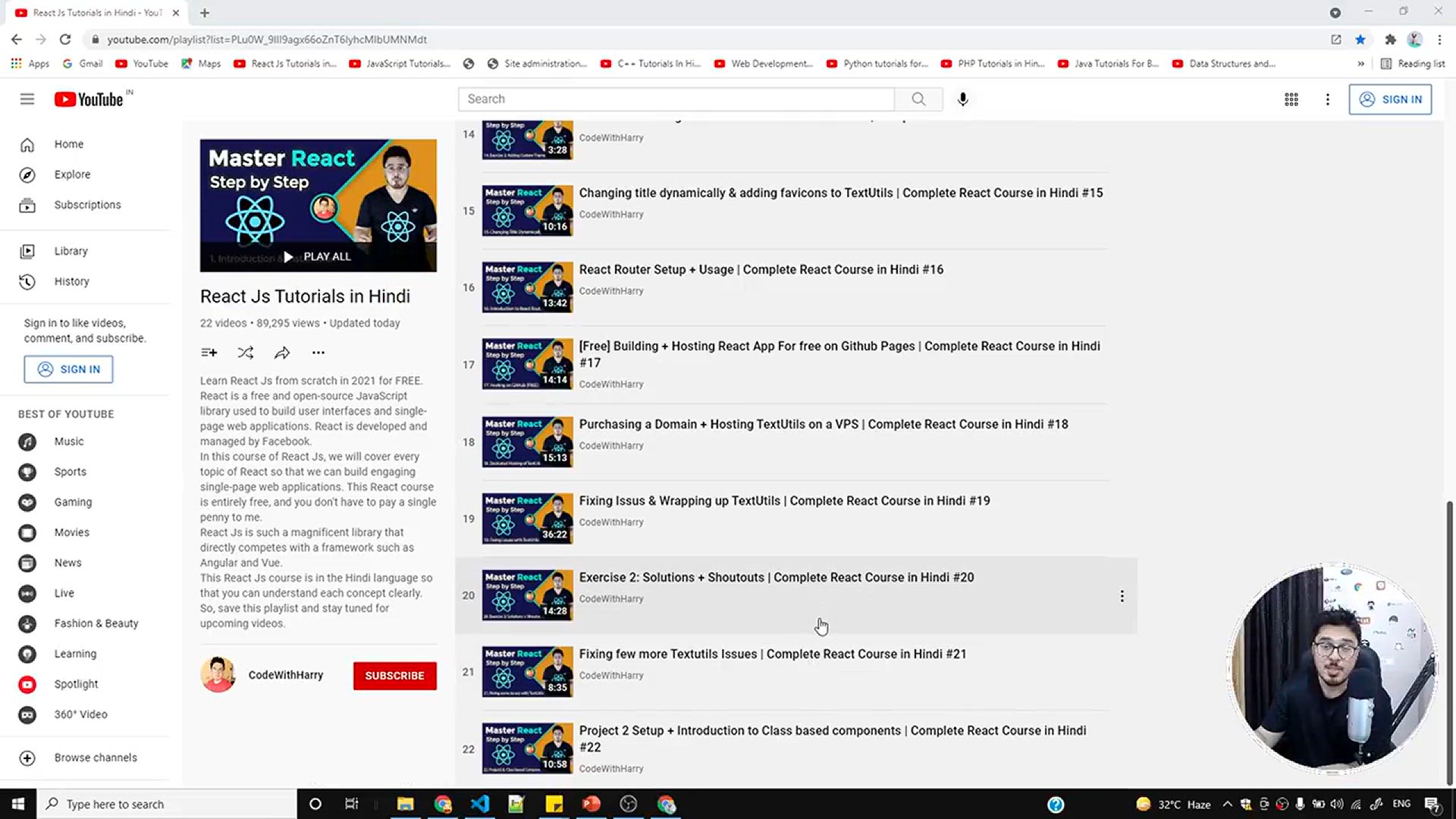Click browser back arrow
The height and width of the screenshot is (819, 1456).
pyautogui.click(x=17, y=39)
